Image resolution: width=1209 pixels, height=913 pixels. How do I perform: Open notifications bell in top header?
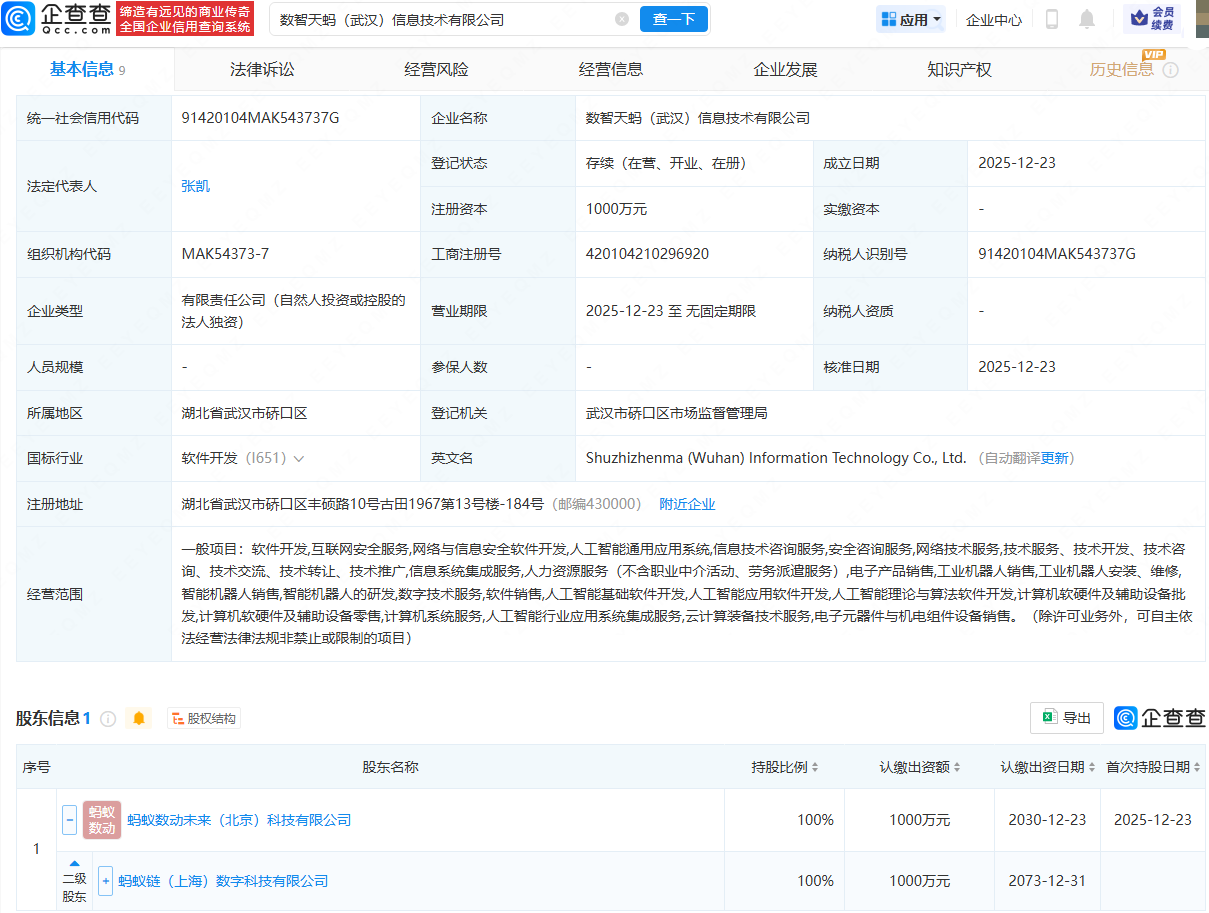pos(1087,19)
